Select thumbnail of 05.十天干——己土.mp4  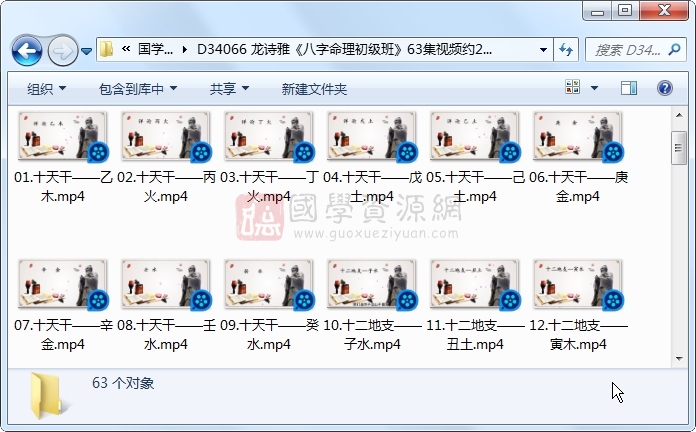[475, 137]
